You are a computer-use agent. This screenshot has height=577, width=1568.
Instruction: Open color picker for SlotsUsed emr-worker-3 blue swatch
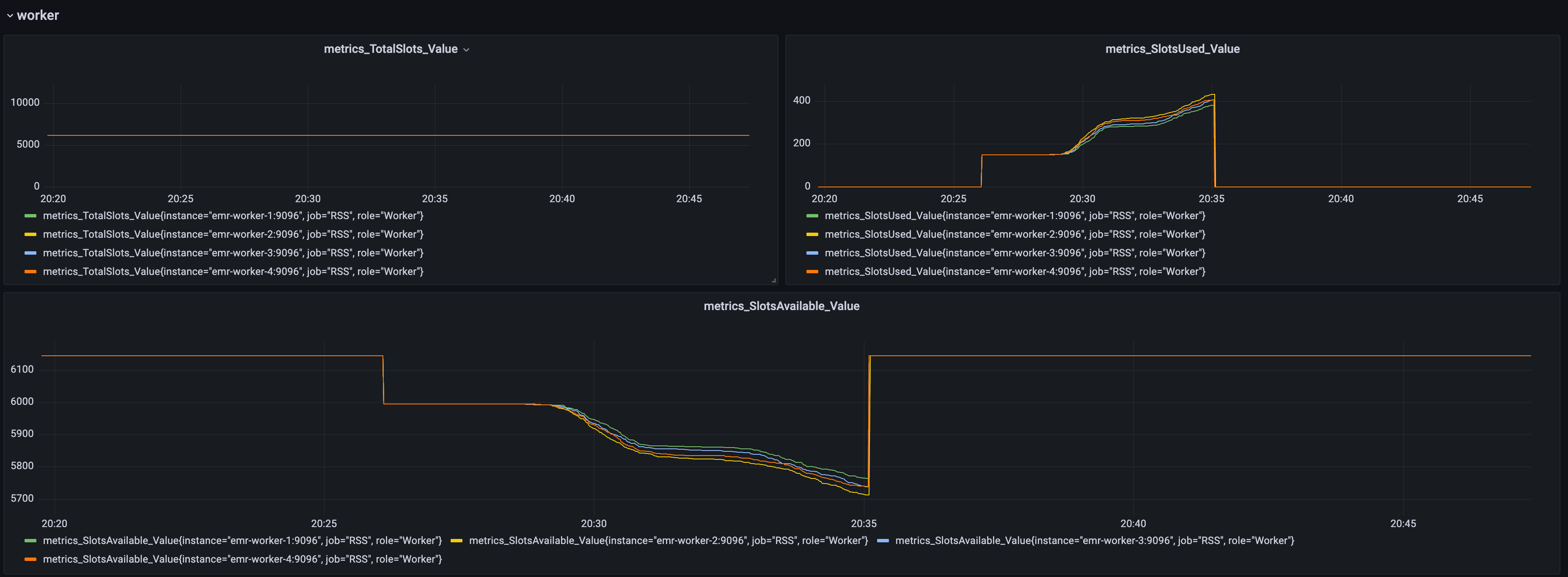tap(812, 253)
